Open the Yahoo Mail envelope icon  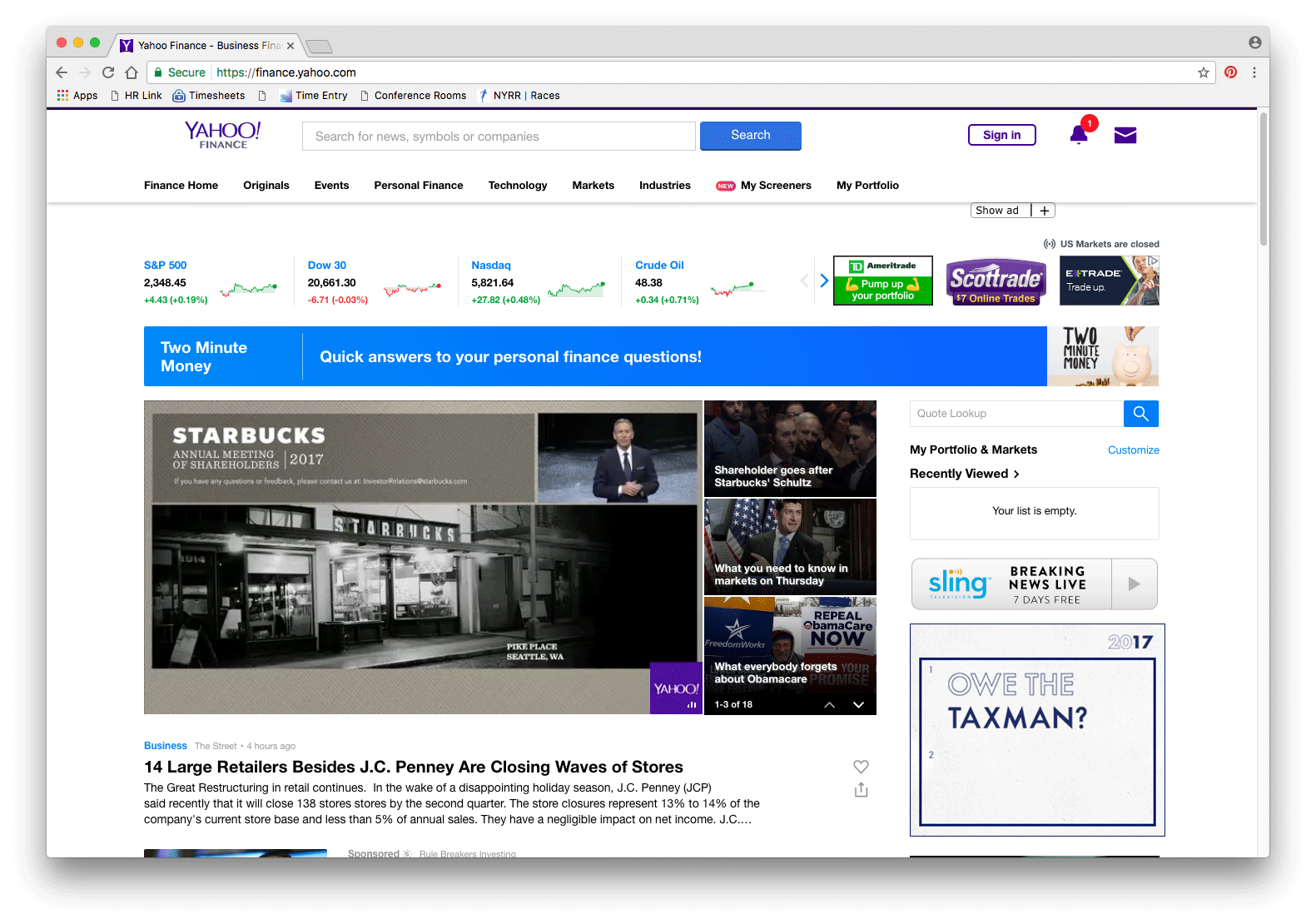pyautogui.click(x=1125, y=135)
